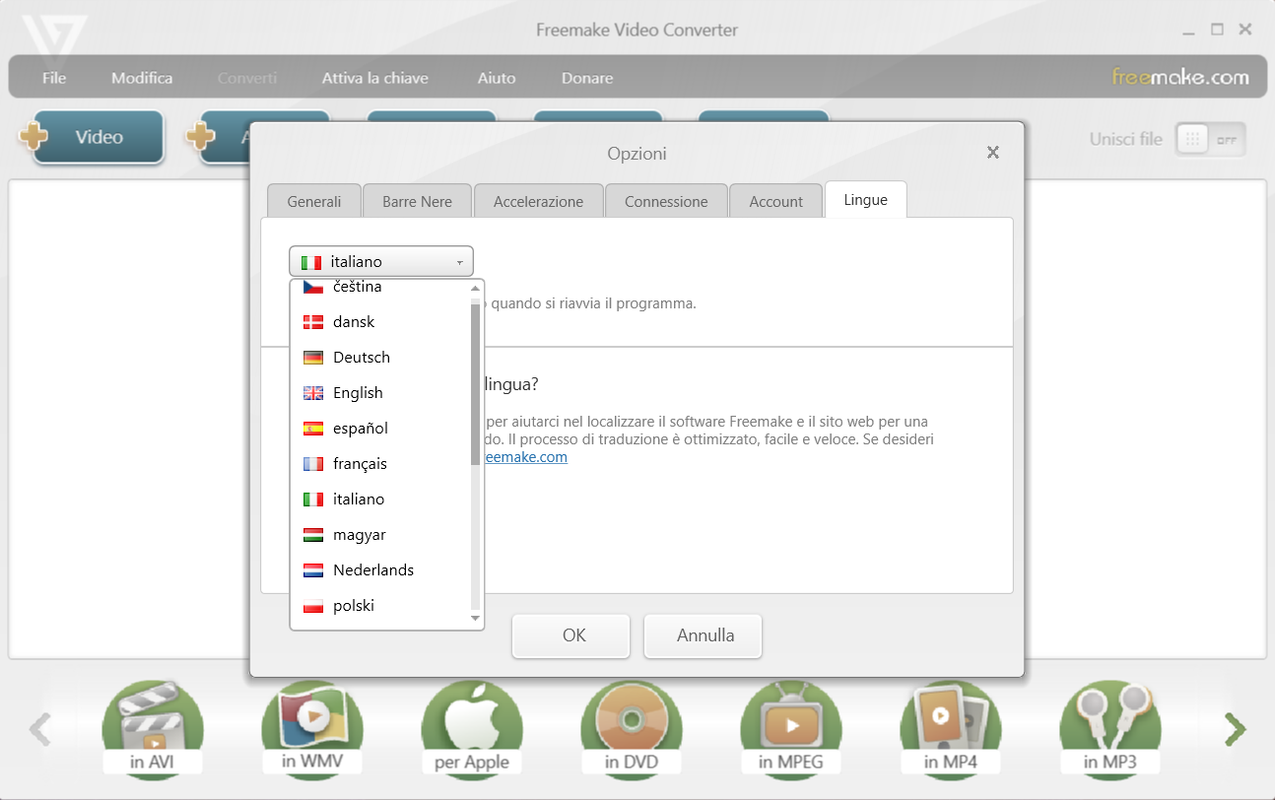This screenshot has width=1275, height=800.
Task: Click the freemake.com logo in header
Action: [1180, 77]
